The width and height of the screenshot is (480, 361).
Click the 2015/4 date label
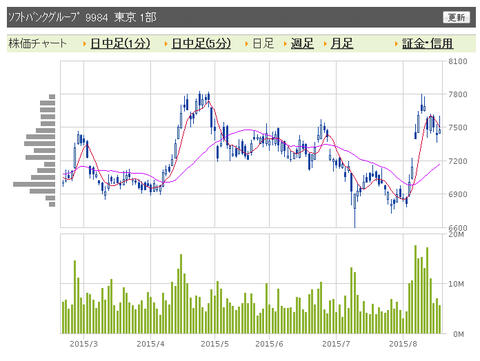[x=150, y=344]
